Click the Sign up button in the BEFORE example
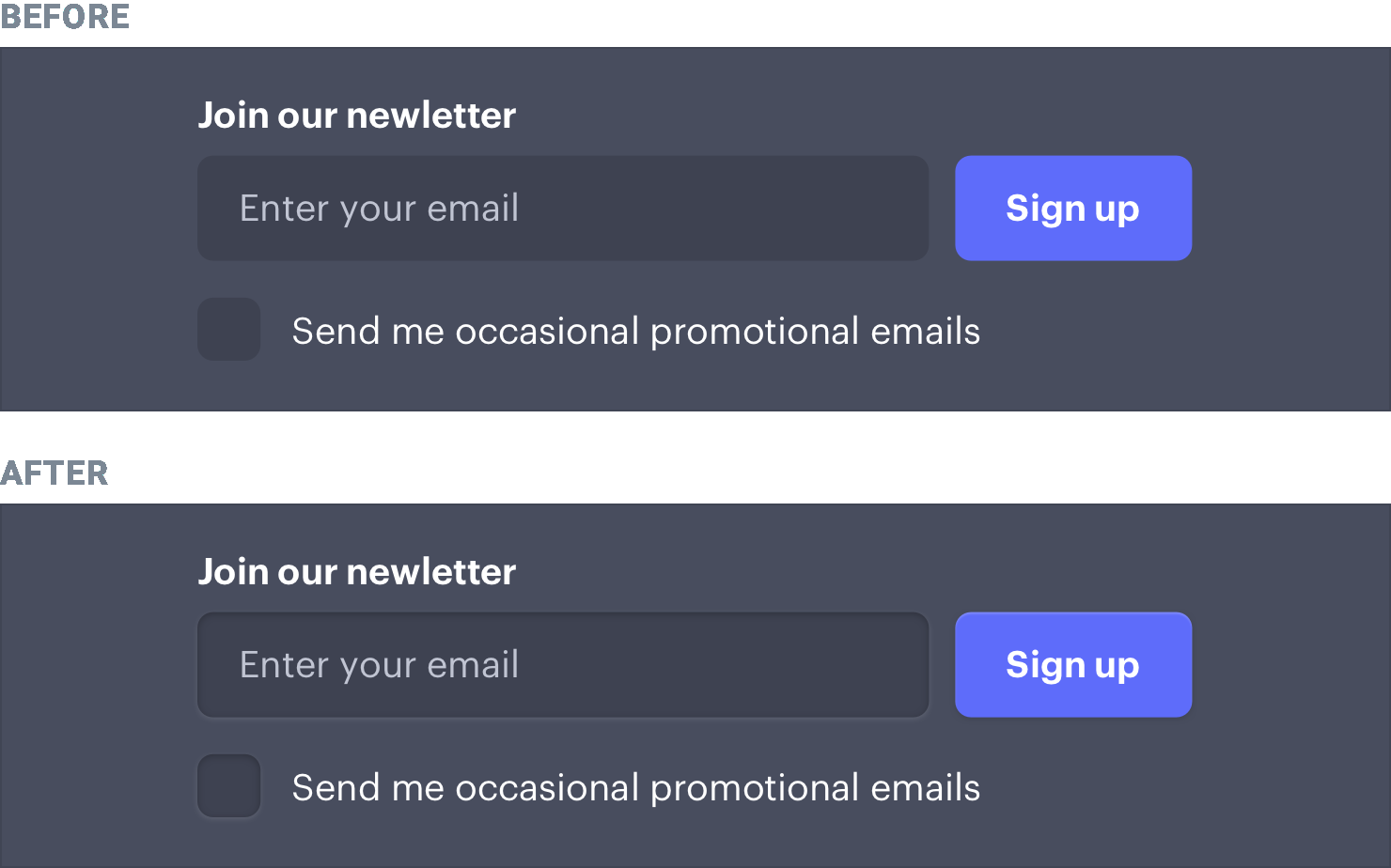 click(1073, 208)
